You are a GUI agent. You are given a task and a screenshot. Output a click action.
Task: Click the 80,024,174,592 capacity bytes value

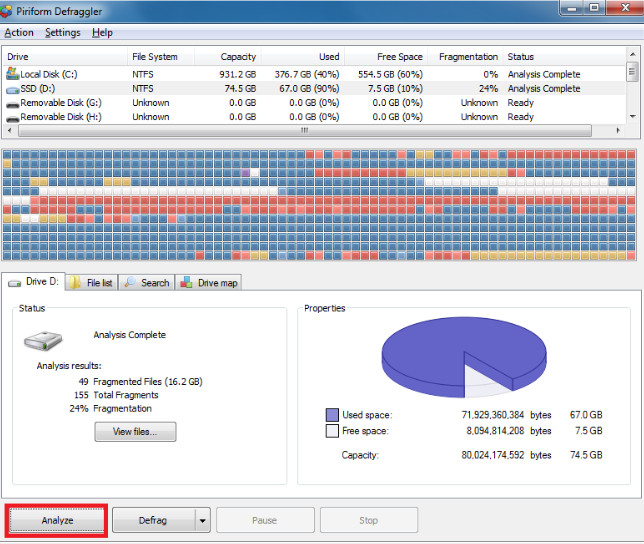click(x=492, y=455)
